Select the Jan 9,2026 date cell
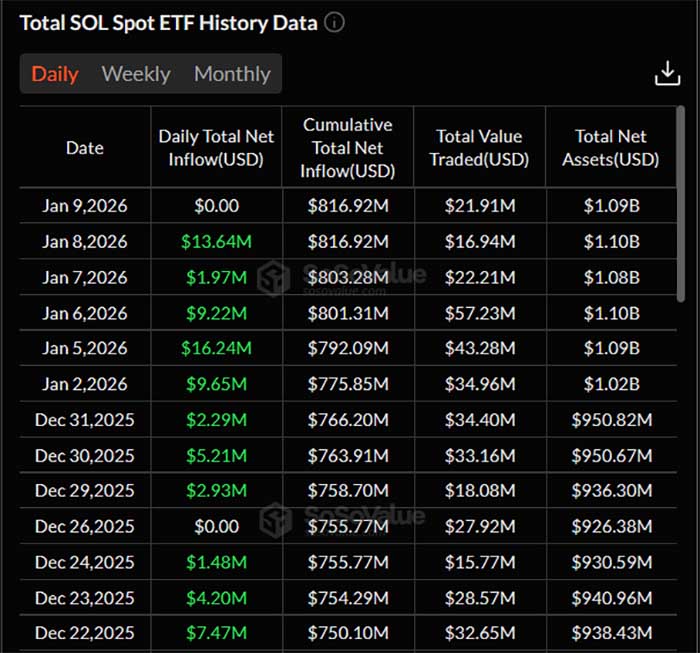The image size is (700, 653). tap(85, 206)
